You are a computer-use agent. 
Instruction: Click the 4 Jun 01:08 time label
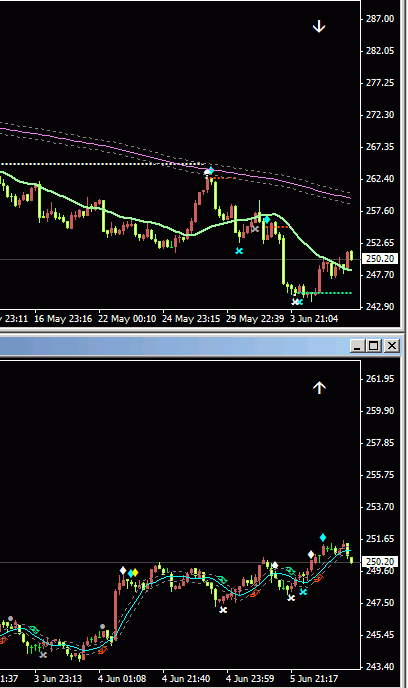pyautogui.click(x=122, y=679)
